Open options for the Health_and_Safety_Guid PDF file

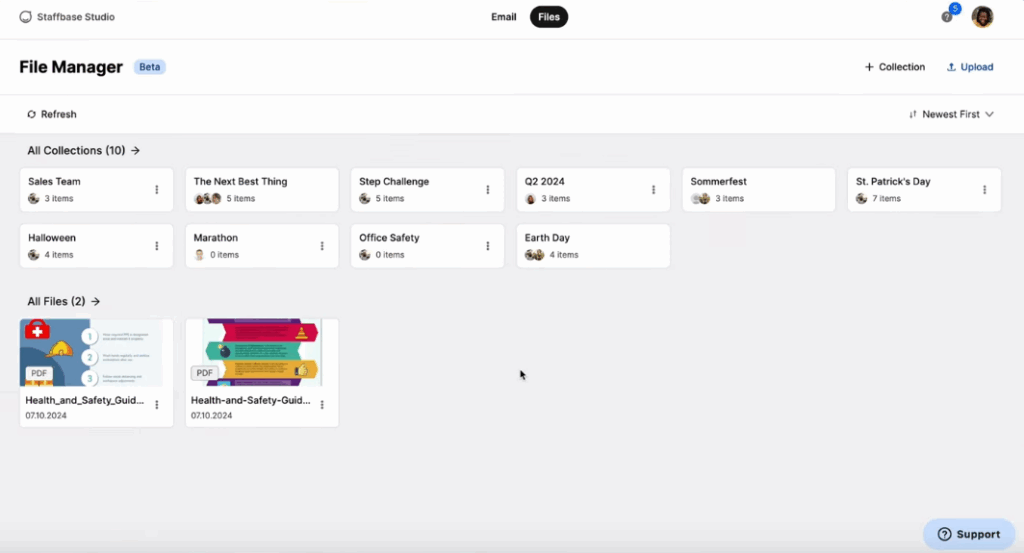tap(156, 405)
